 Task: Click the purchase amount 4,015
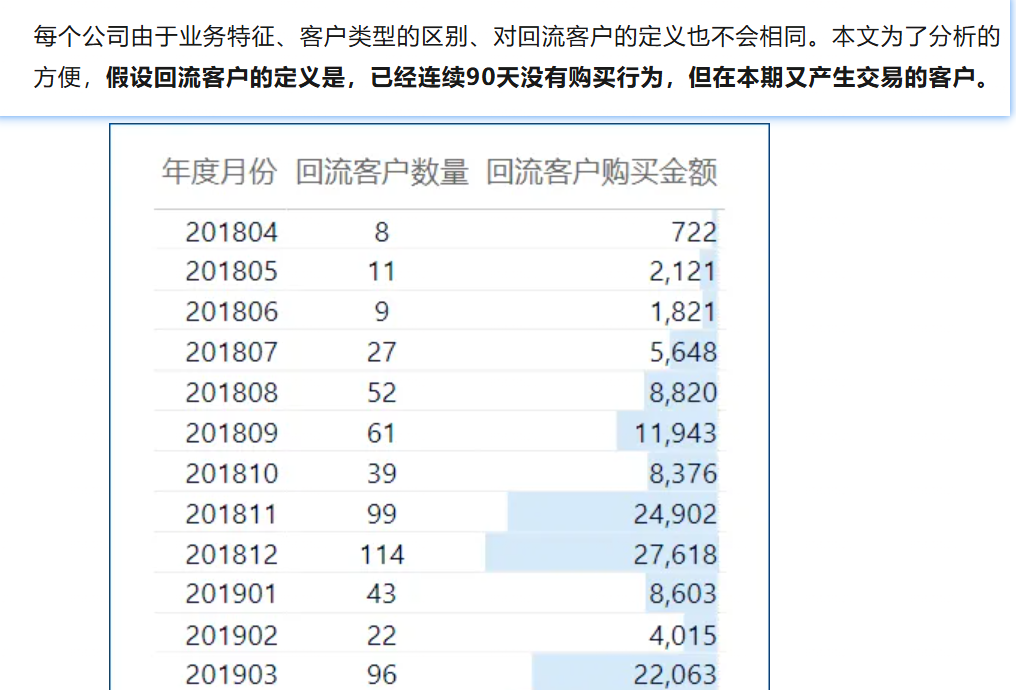point(683,635)
